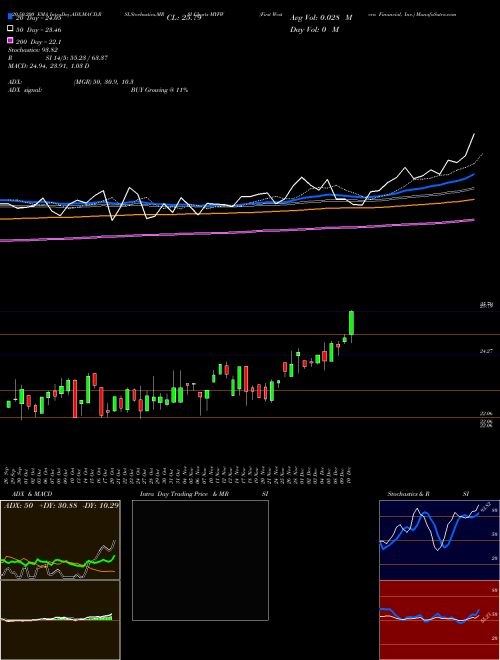500x660 pixels.
Task: Open the MACD histogram mini chart
Action: tap(60, 620)
